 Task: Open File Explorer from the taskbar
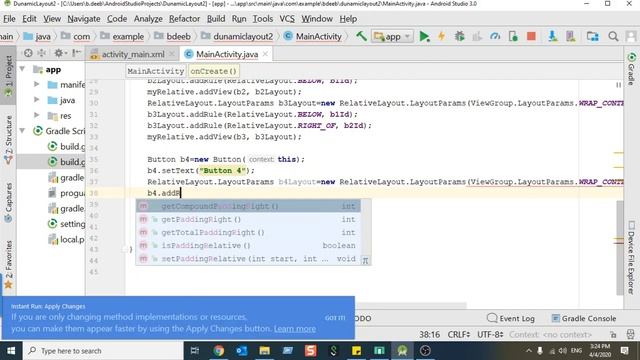point(264,351)
